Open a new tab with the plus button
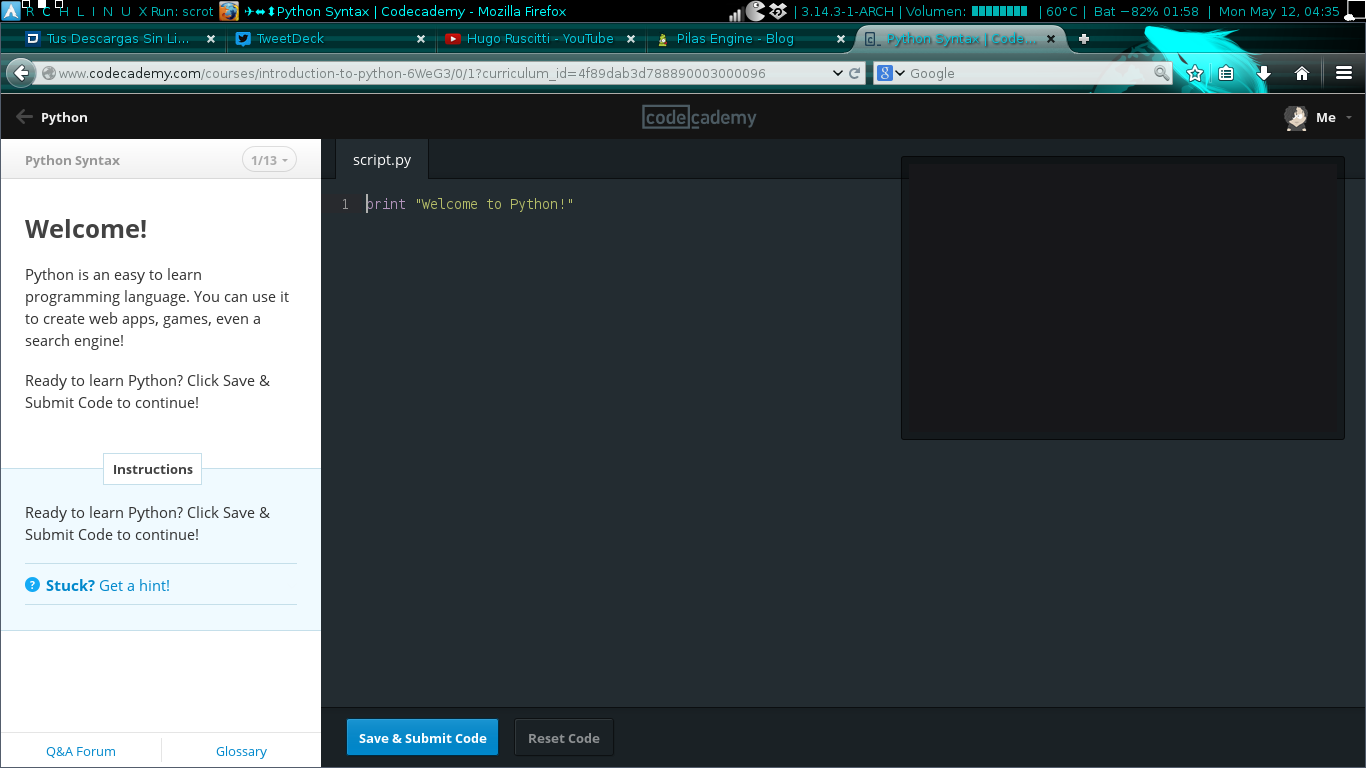 pyautogui.click(x=1084, y=39)
